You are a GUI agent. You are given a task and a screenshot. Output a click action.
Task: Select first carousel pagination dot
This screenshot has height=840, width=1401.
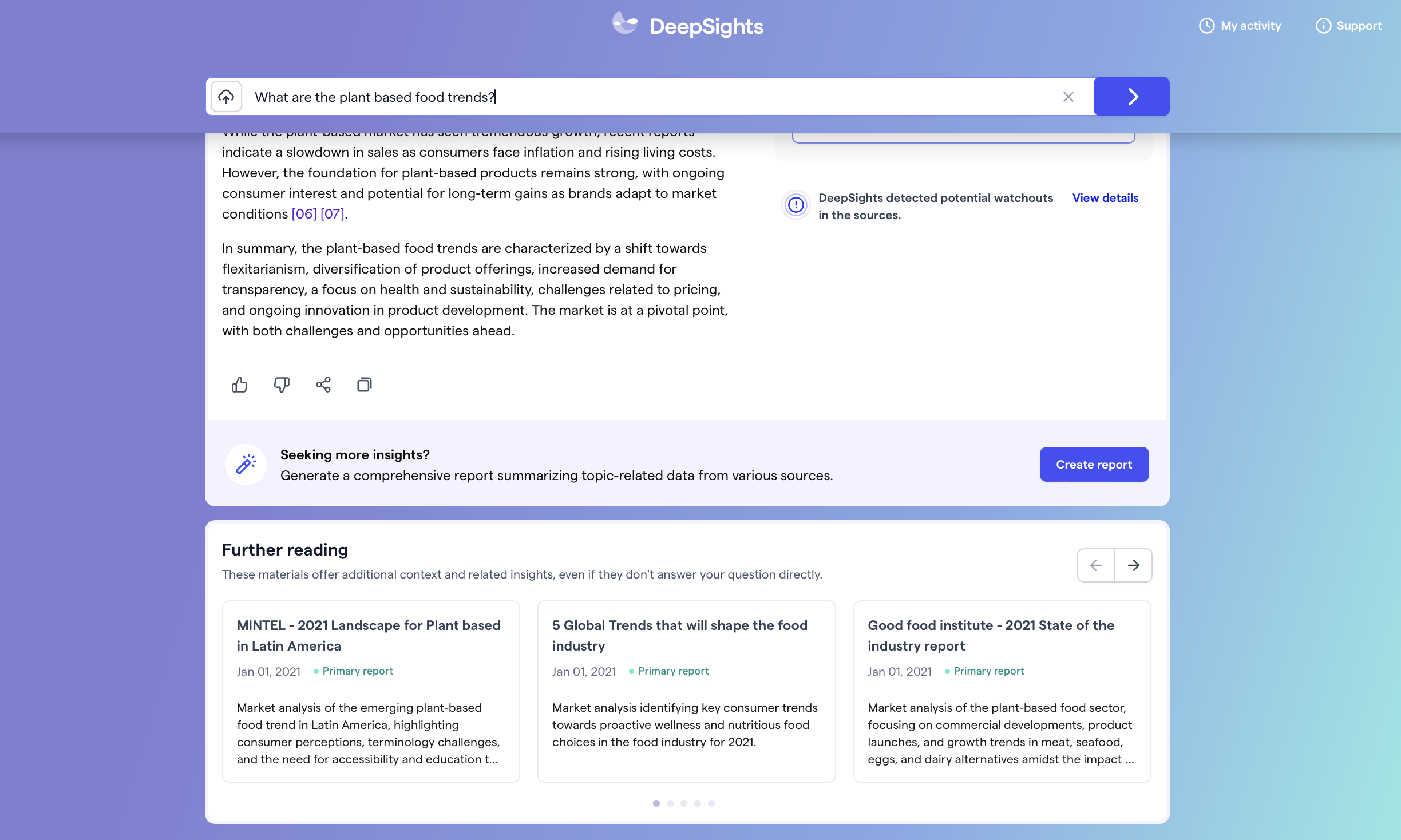(x=656, y=803)
